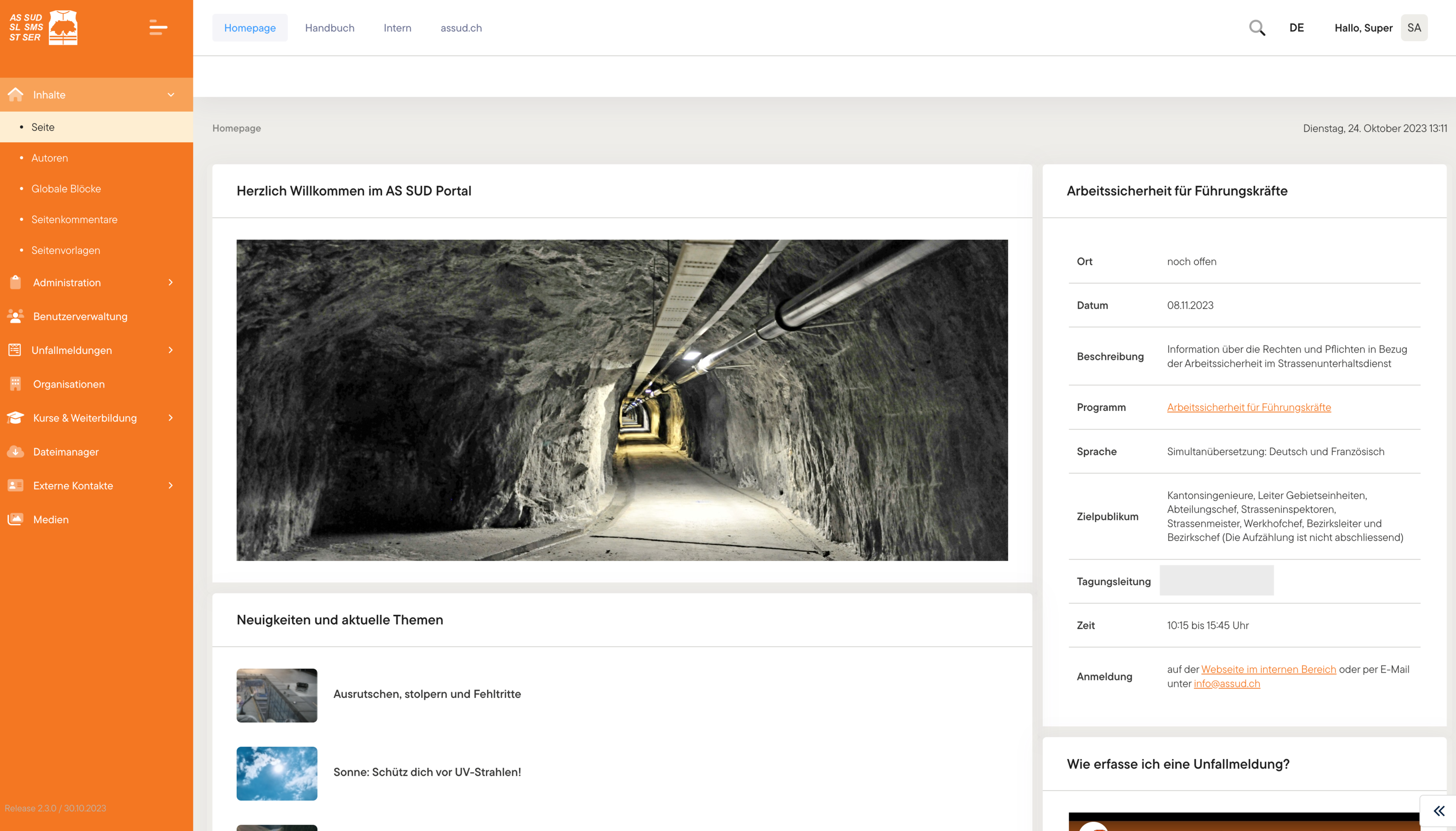
Task: Open the Arbeitssicherheit für Führungskräfte program link
Action: point(1248,407)
